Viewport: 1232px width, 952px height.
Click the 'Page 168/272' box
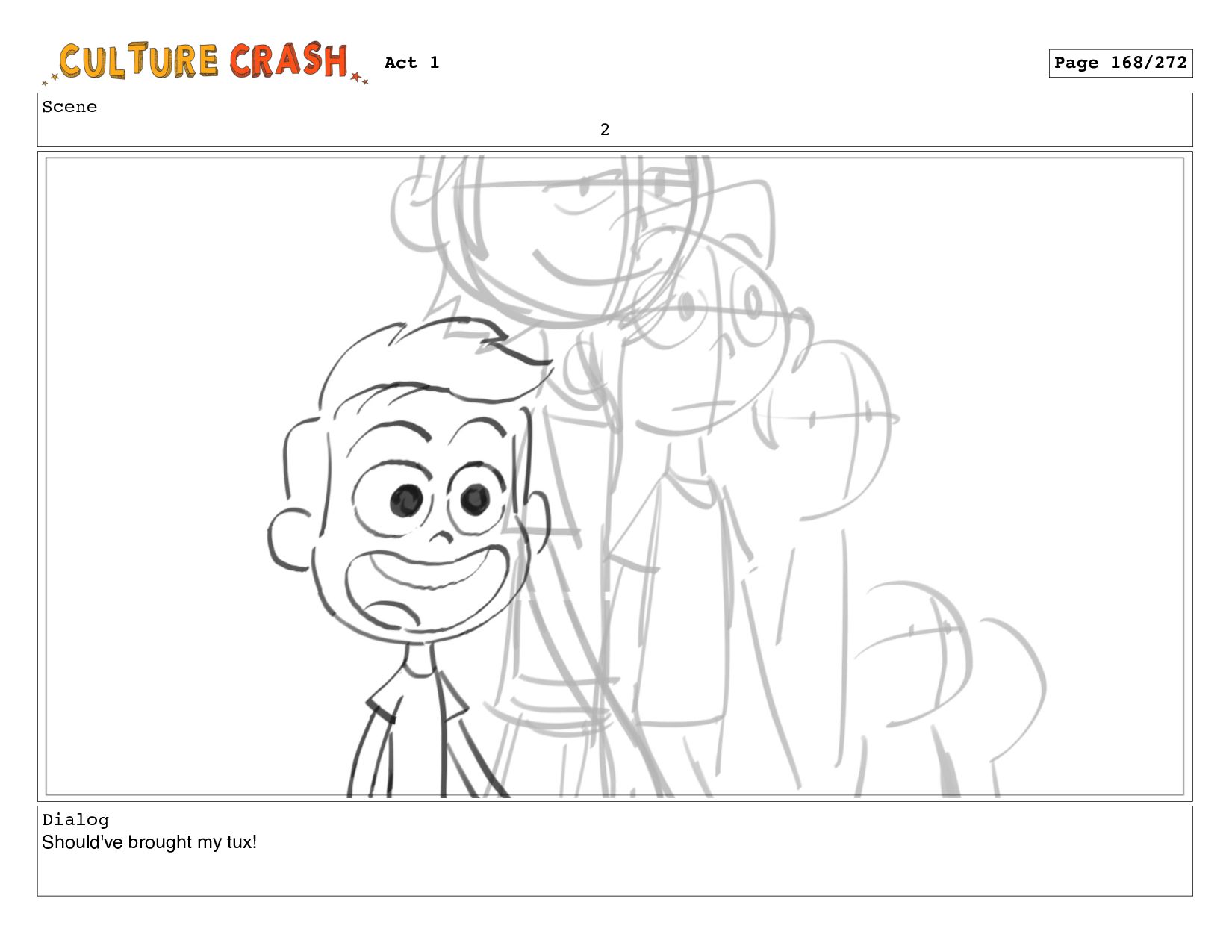tap(1120, 63)
